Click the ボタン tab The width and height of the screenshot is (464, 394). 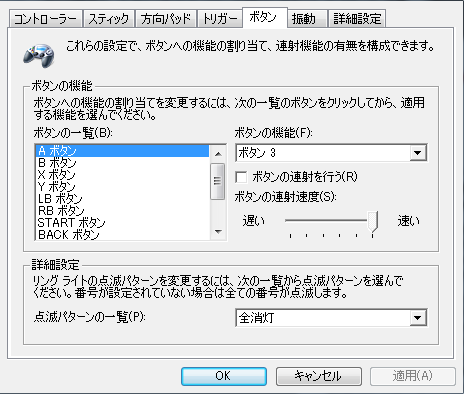264,17
